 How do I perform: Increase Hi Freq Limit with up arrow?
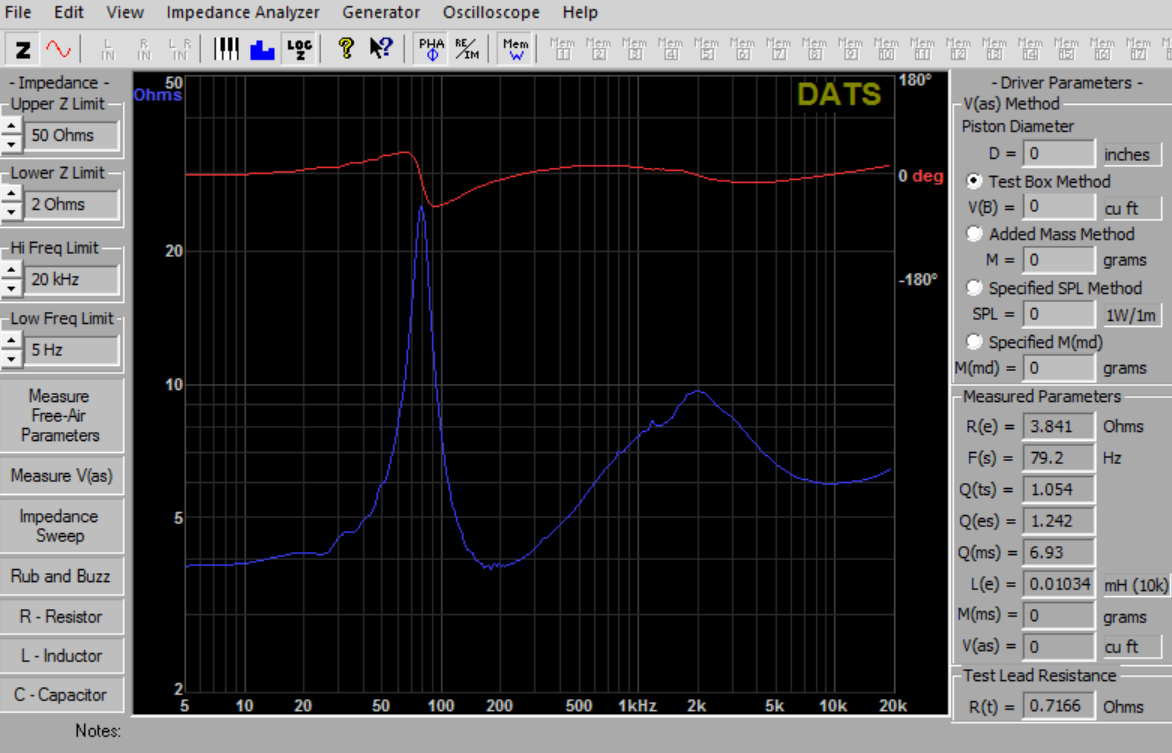pyautogui.click(x=11, y=271)
